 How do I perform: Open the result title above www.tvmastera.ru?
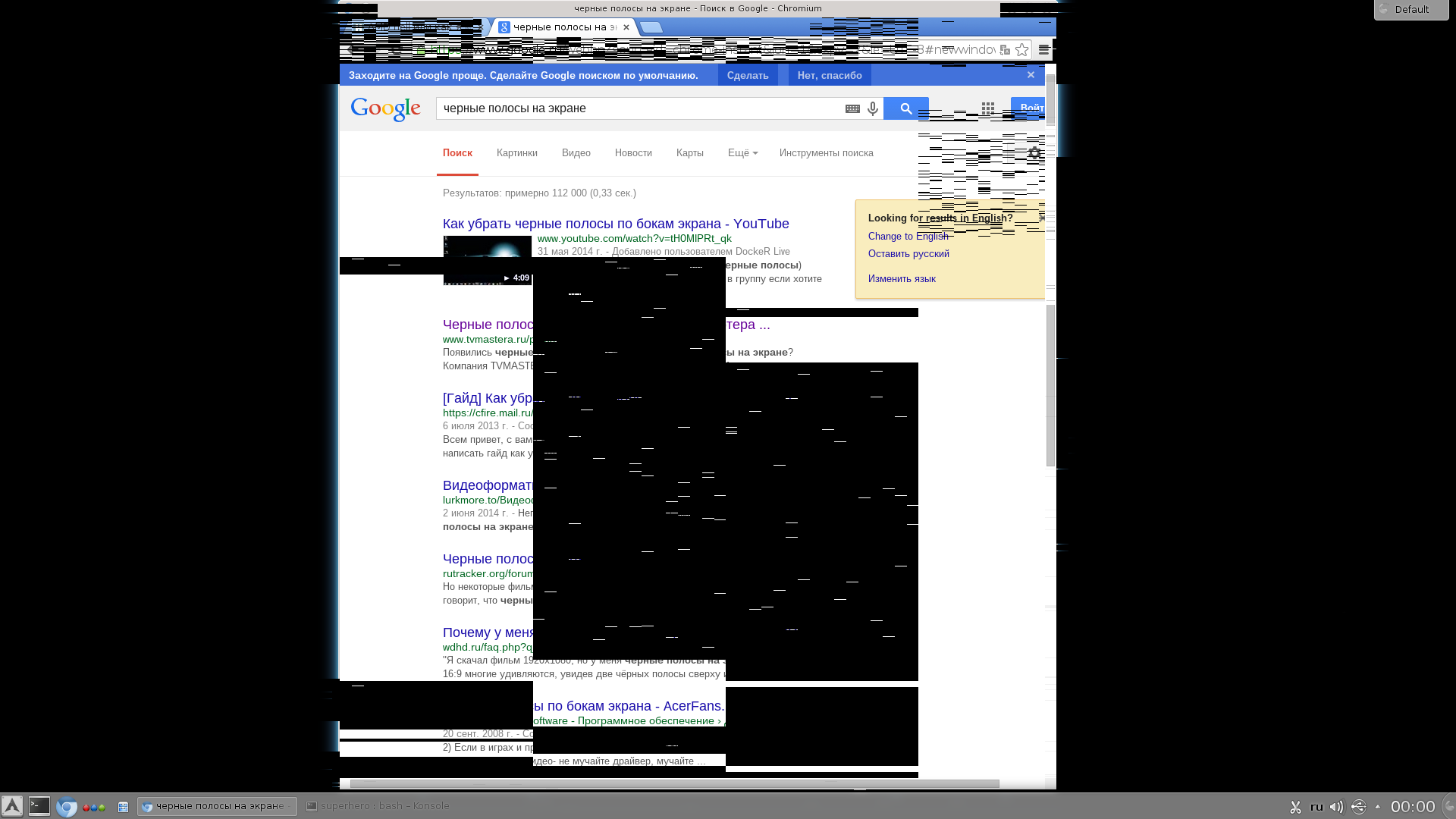click(488, 325)
